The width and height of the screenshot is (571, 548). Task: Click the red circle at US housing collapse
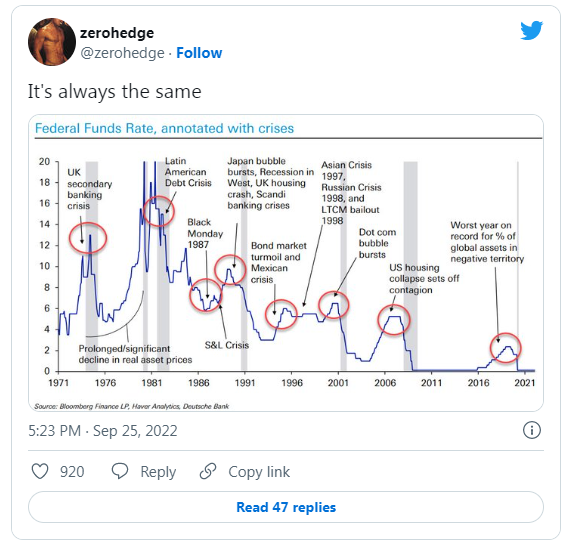(394, 320)
